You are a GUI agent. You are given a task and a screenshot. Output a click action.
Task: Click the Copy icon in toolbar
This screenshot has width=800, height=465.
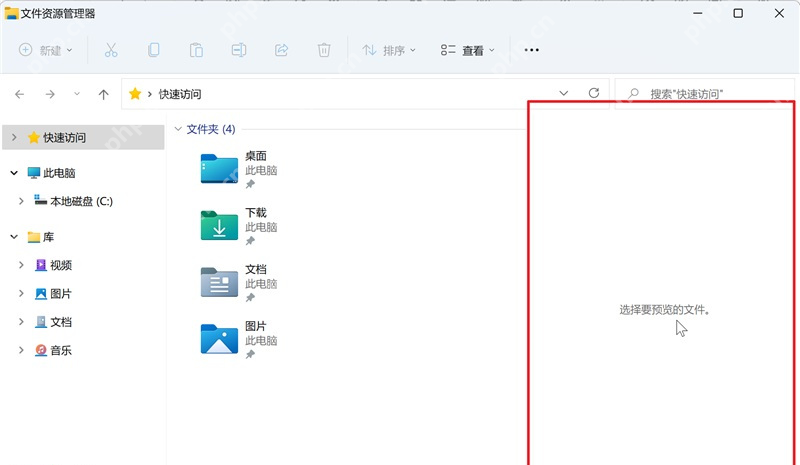(154, 50)
